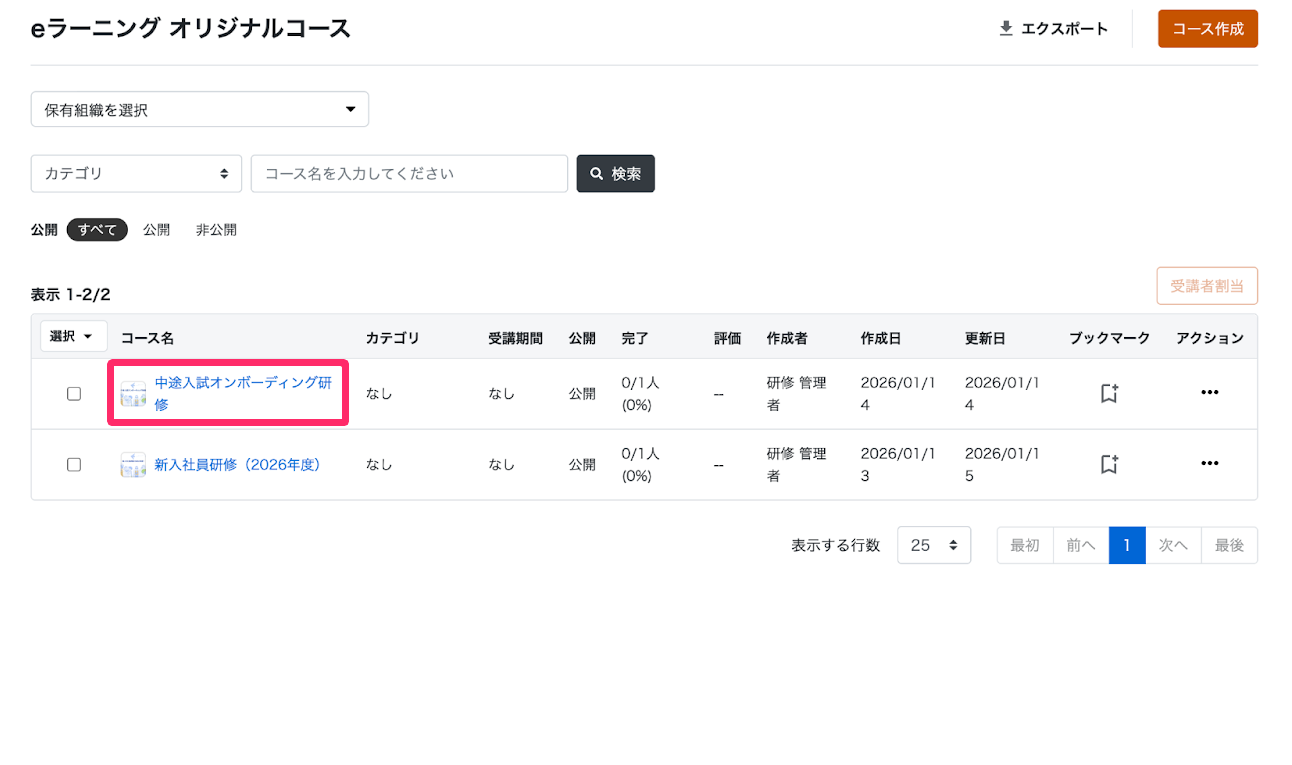Viewport: 1292px width, 765px height.
Task: Click the 評価 column header
Action: [728, 338]
